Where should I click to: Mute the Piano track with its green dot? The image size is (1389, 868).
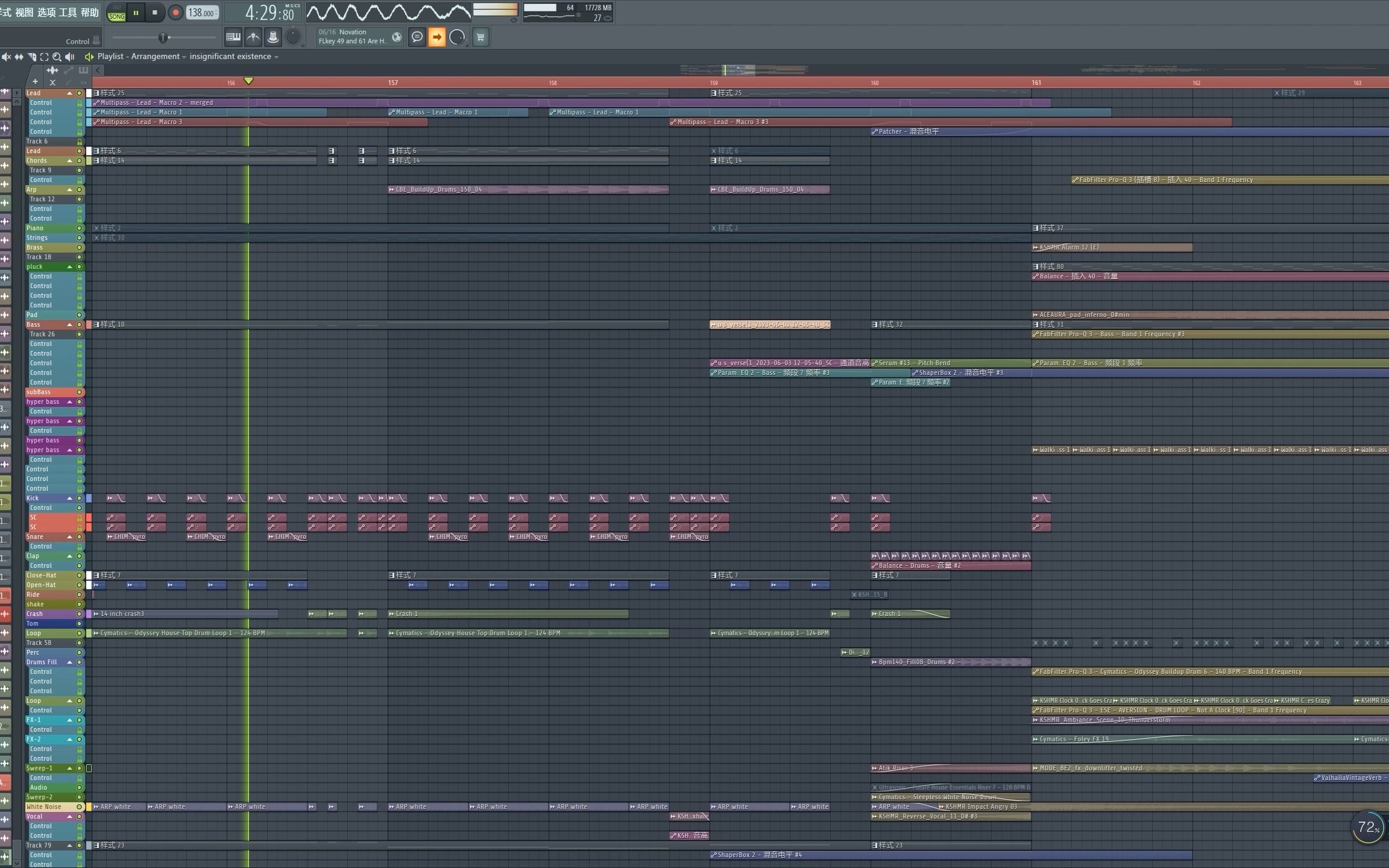pyautogui.click(x=79, y=228)
